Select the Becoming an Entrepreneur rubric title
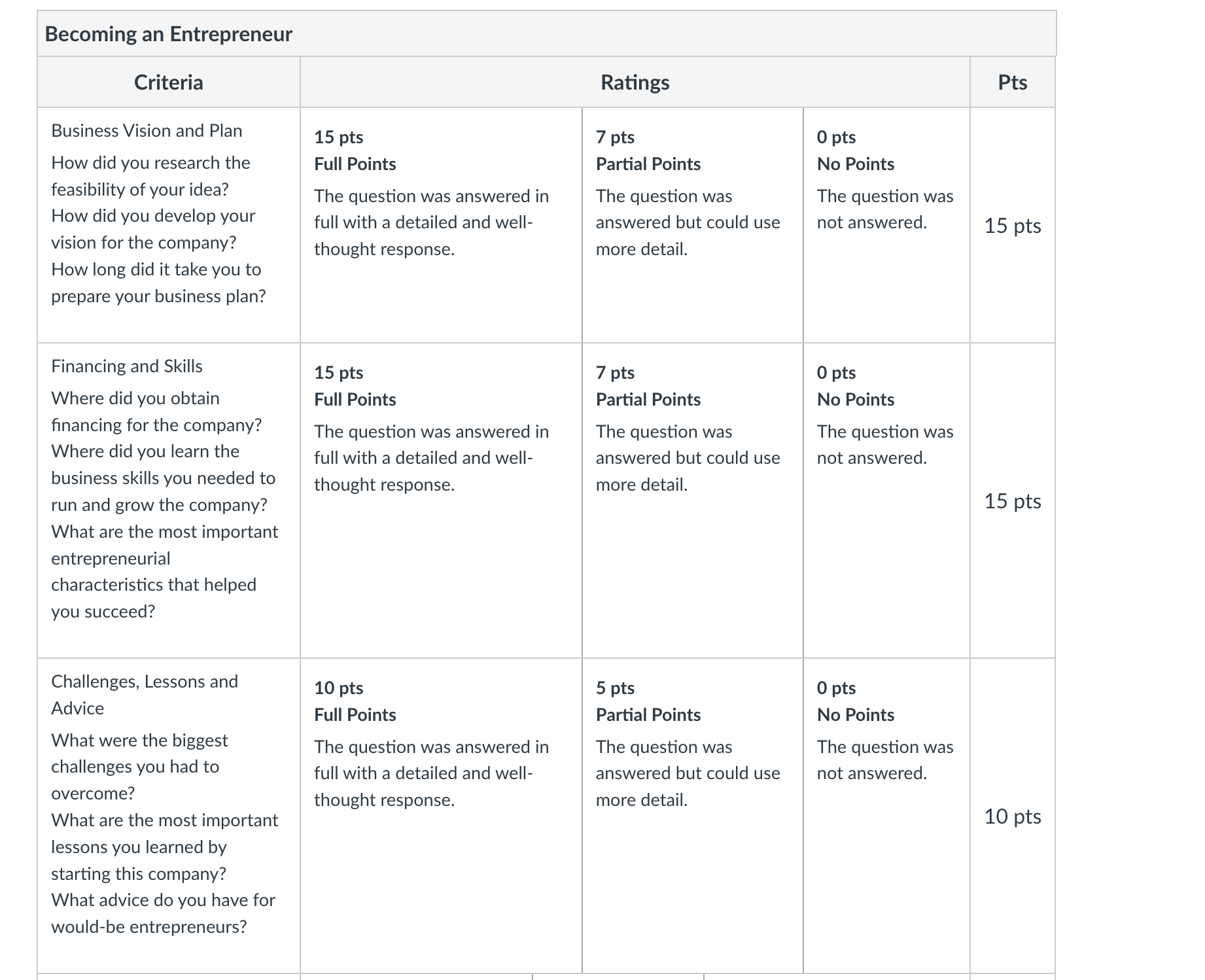 168,34
